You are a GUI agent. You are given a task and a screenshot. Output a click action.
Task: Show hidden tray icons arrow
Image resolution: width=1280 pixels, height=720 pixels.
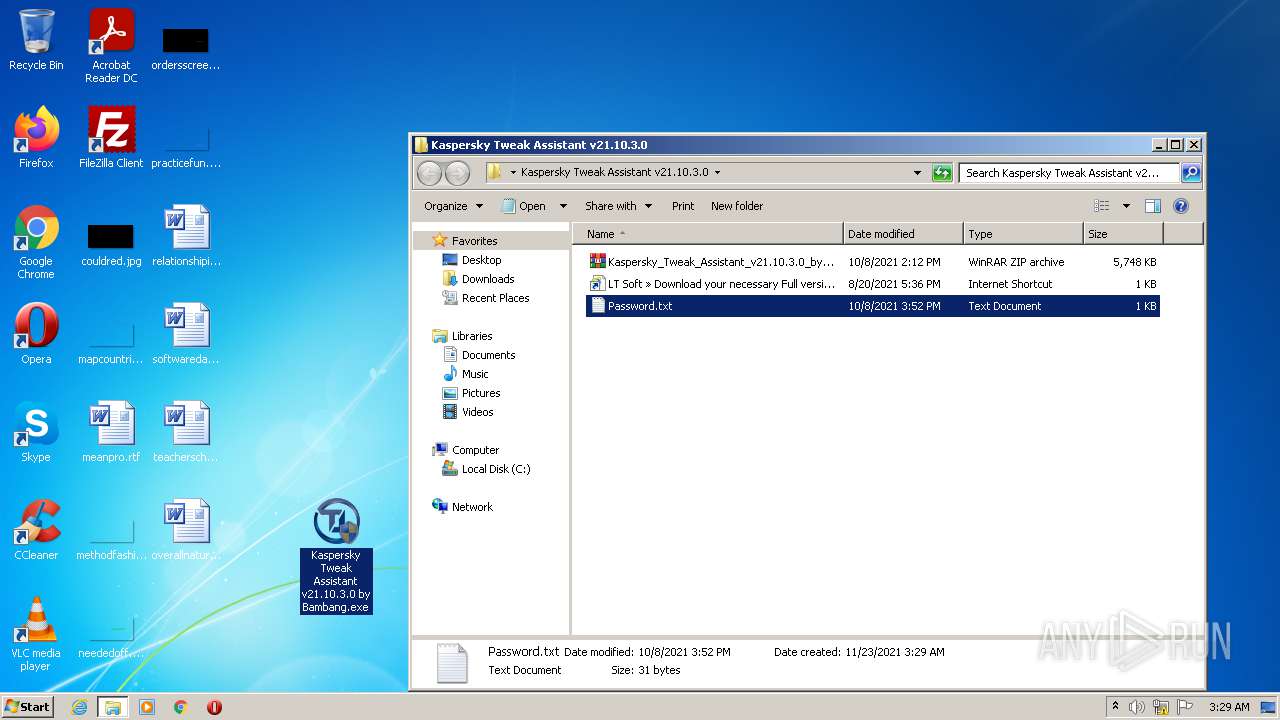click(1116, 707)
